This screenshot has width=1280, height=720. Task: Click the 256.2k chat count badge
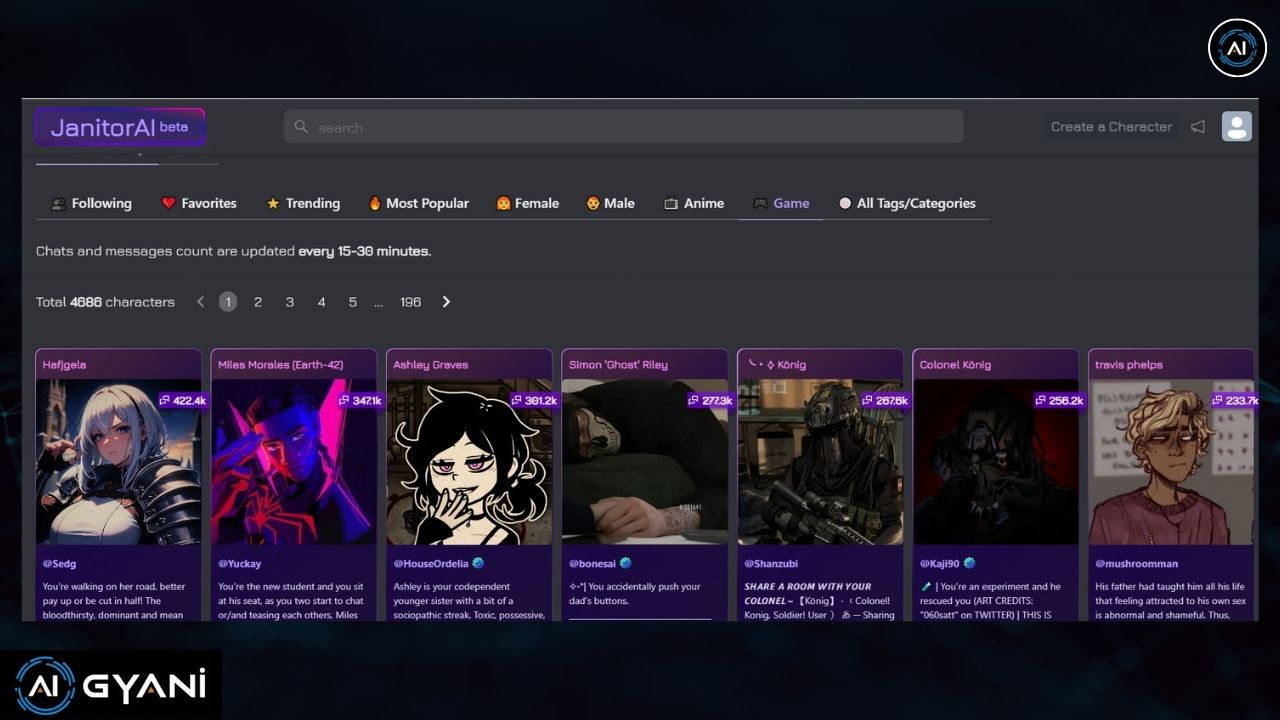point(1060,400)
